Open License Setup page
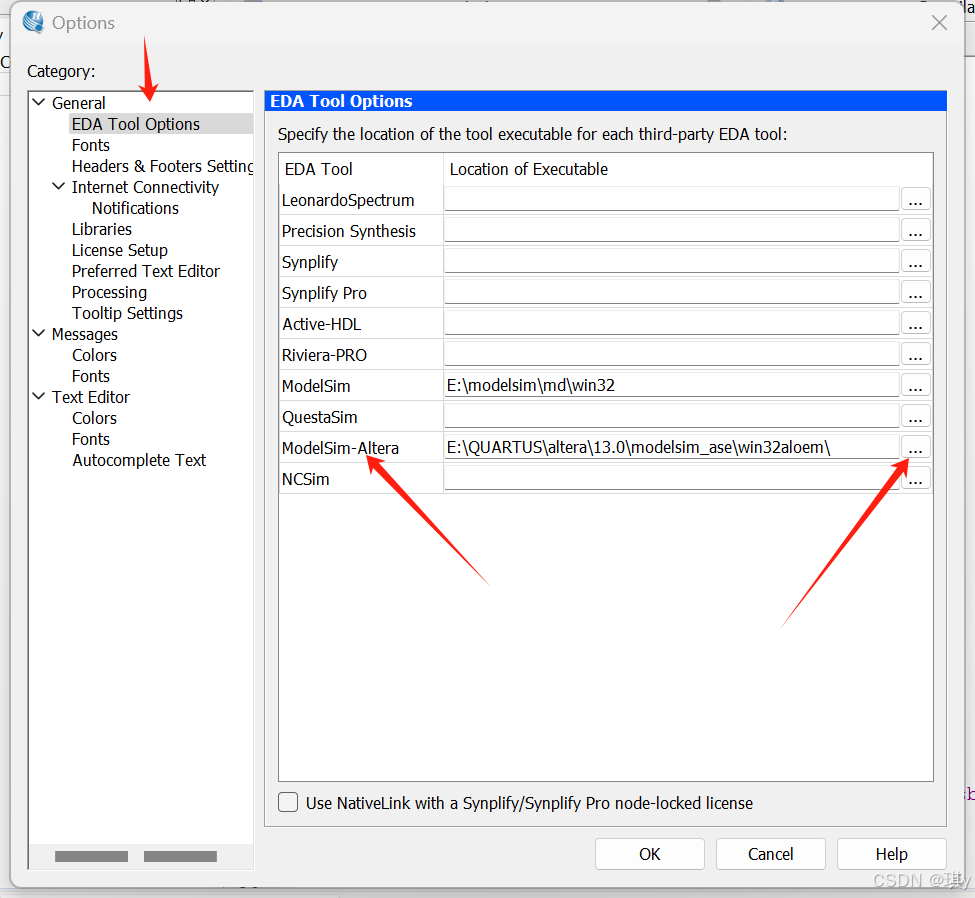 (119, 250)
